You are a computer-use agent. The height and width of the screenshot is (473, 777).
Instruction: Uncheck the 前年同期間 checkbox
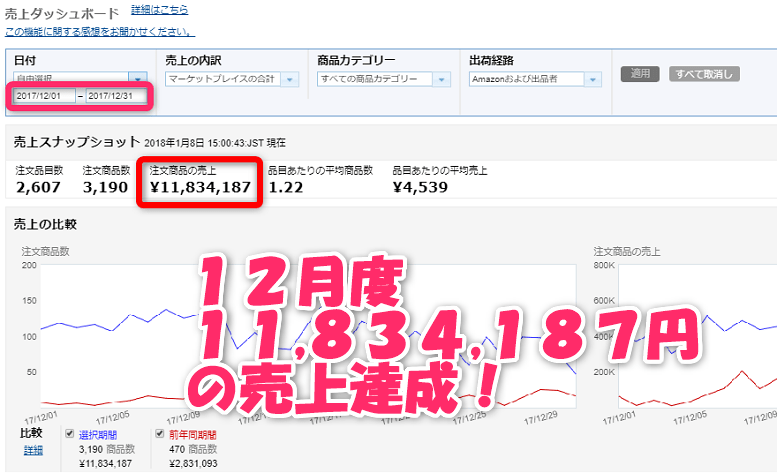coord(160,435)
